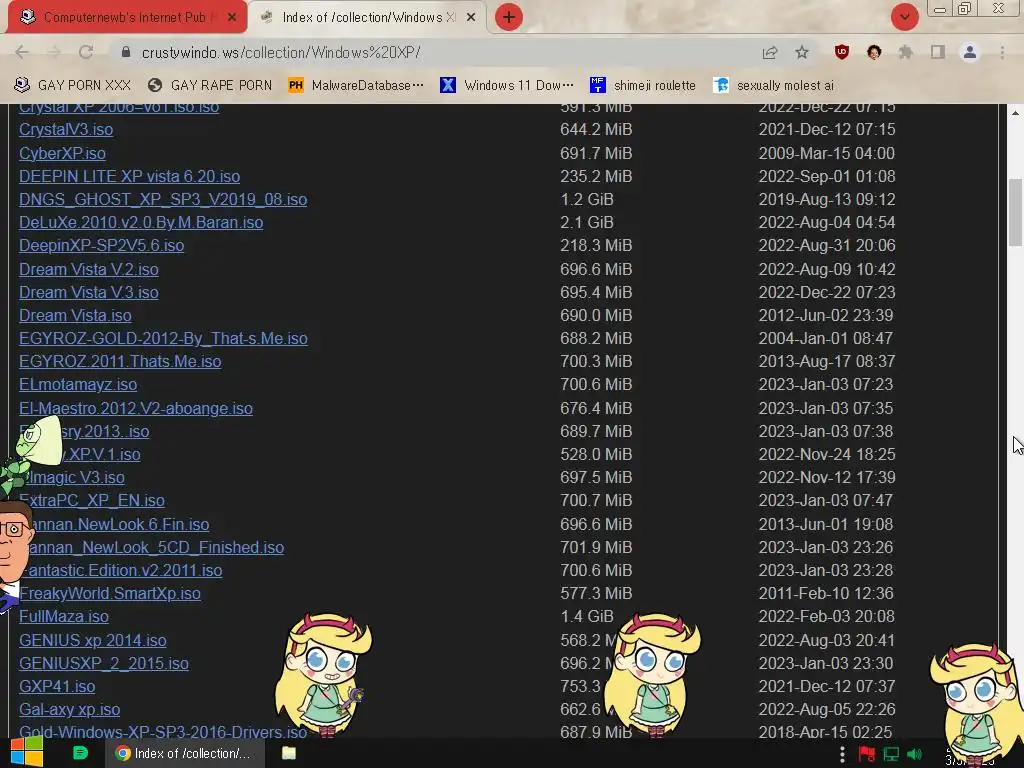This screenshot has width=1024, height=768.
Task: Open the ELmotamayz.iso link
Action: (x=78, y=384)
